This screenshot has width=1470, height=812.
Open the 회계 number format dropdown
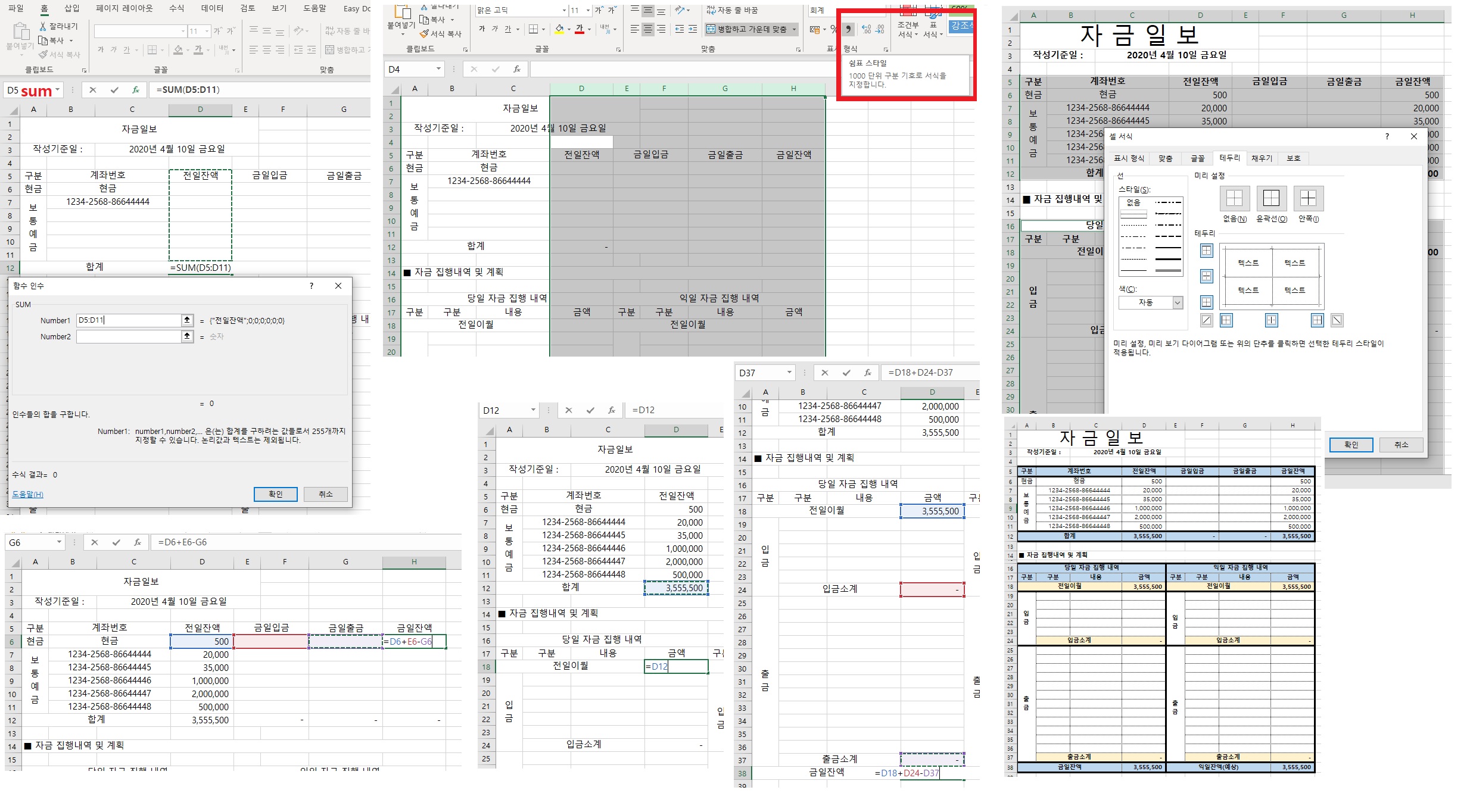[x=822, y=10]
